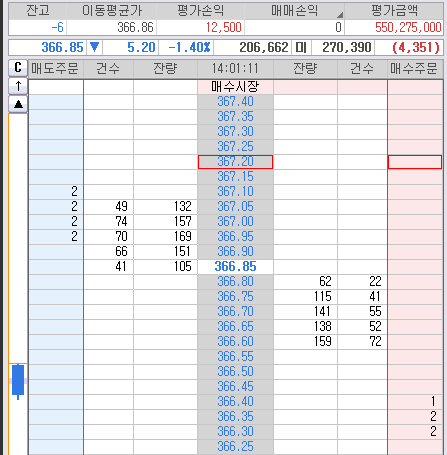Select price 367.00 in the ladder
The image size is (447, 455).
click(x=235, y=221)
